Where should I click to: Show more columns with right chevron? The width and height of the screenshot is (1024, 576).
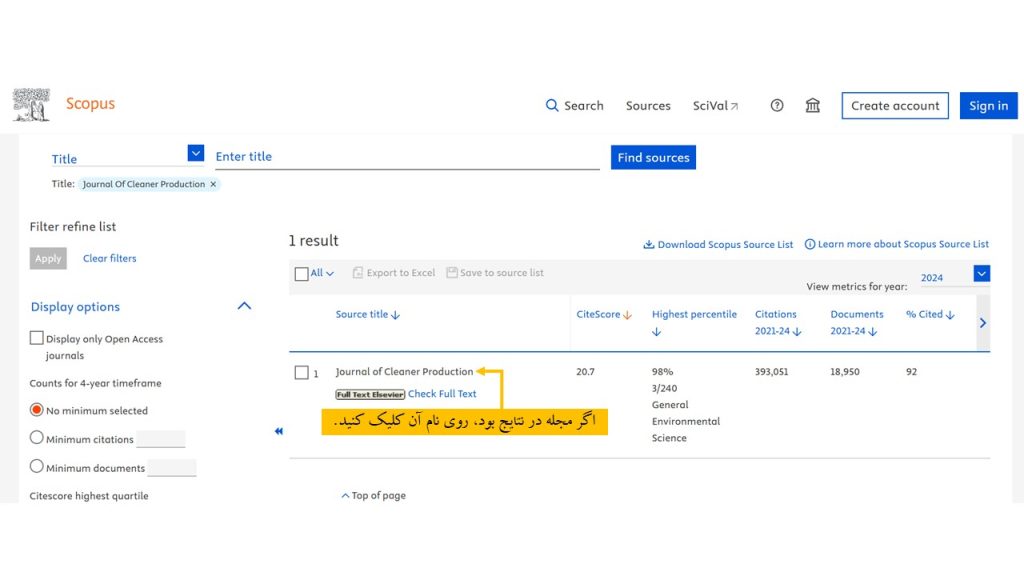(x=983, y=323)
